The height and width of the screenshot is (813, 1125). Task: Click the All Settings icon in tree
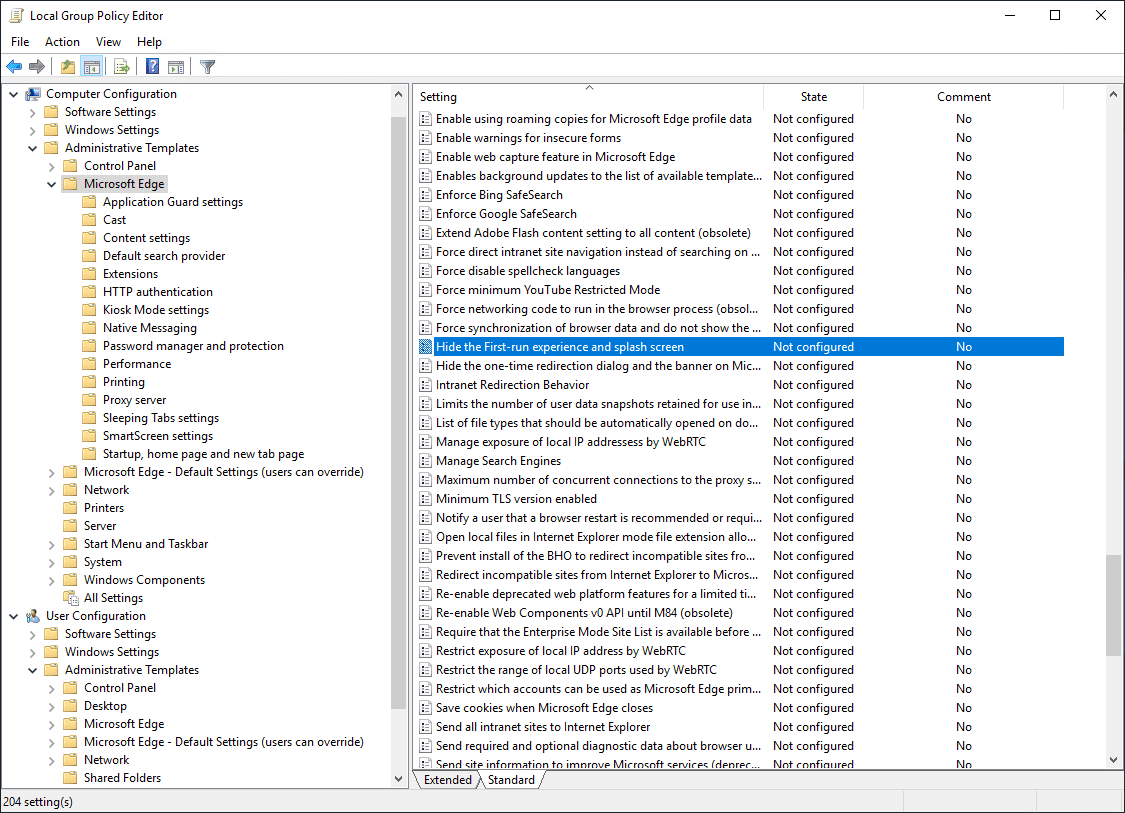70,598
